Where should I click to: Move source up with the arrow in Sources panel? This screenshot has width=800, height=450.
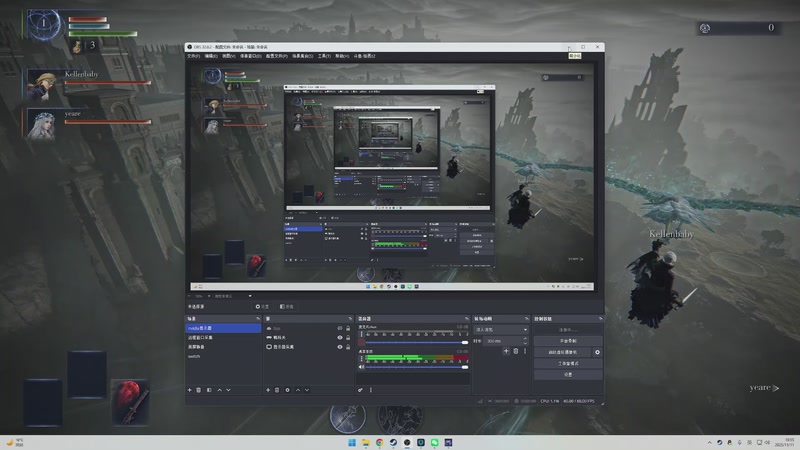(298, 390)
